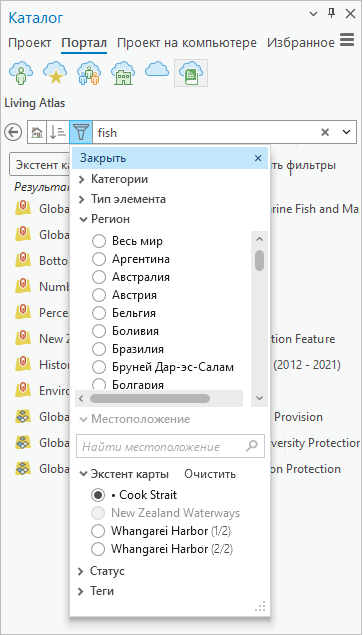Viewport: 363px width, 635px height.
Task: Click tile layer icon of Provision result
Action: coord(23,417)
